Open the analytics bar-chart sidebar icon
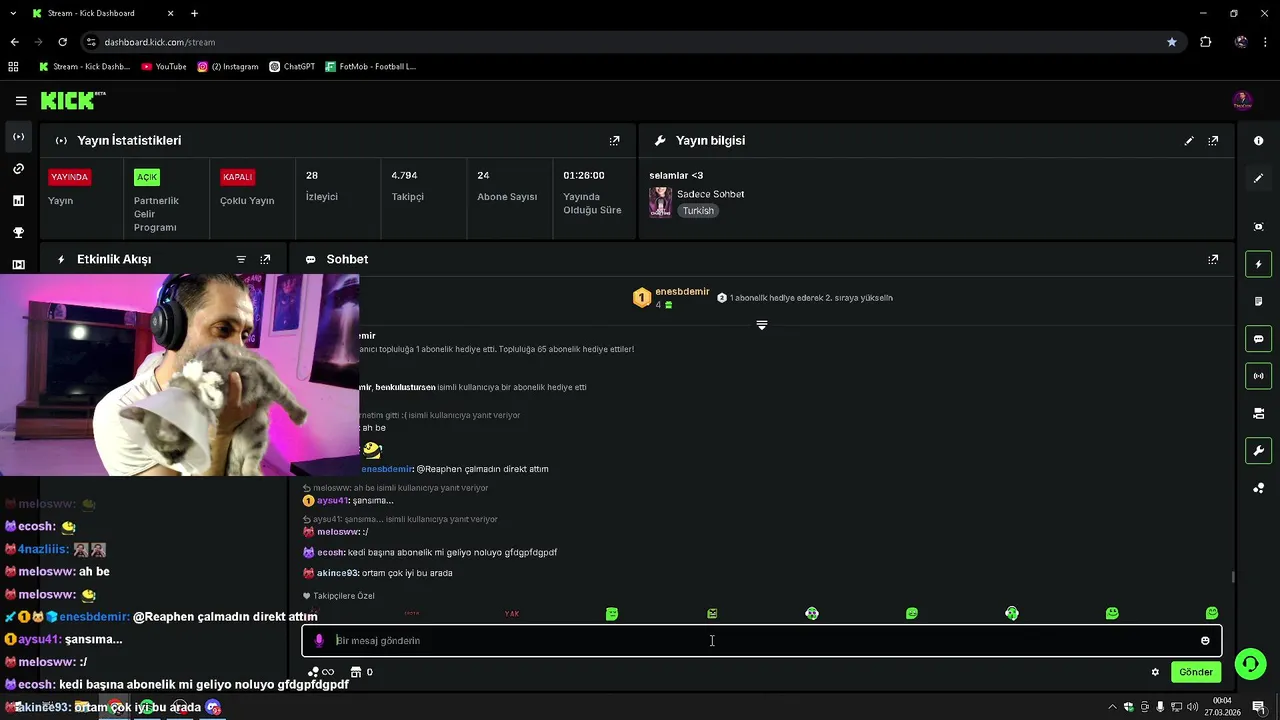 click(x=18, y=201)
